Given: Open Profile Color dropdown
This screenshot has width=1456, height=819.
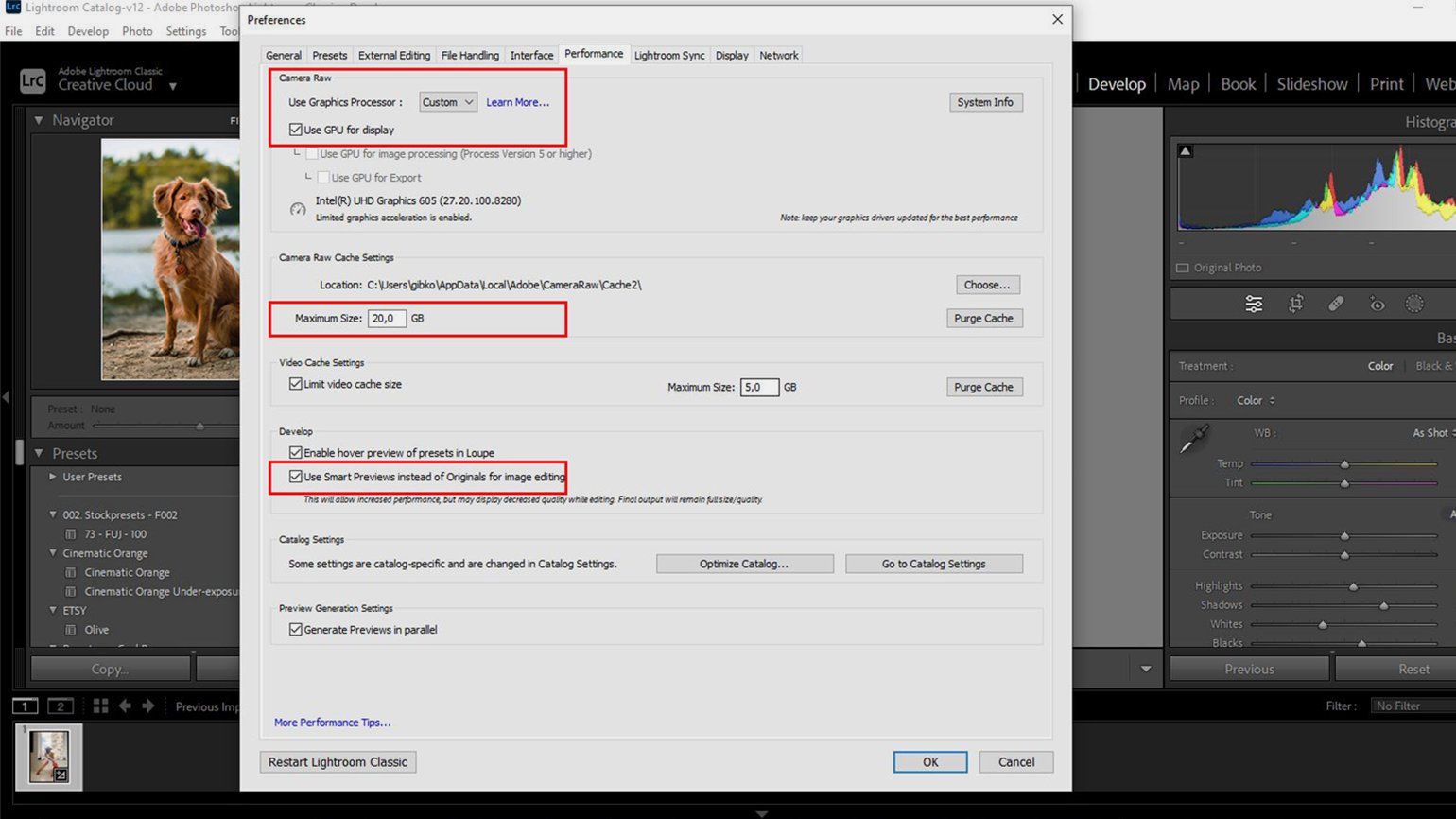Looking at the screenshot, I should click(x=1257, y=400).
